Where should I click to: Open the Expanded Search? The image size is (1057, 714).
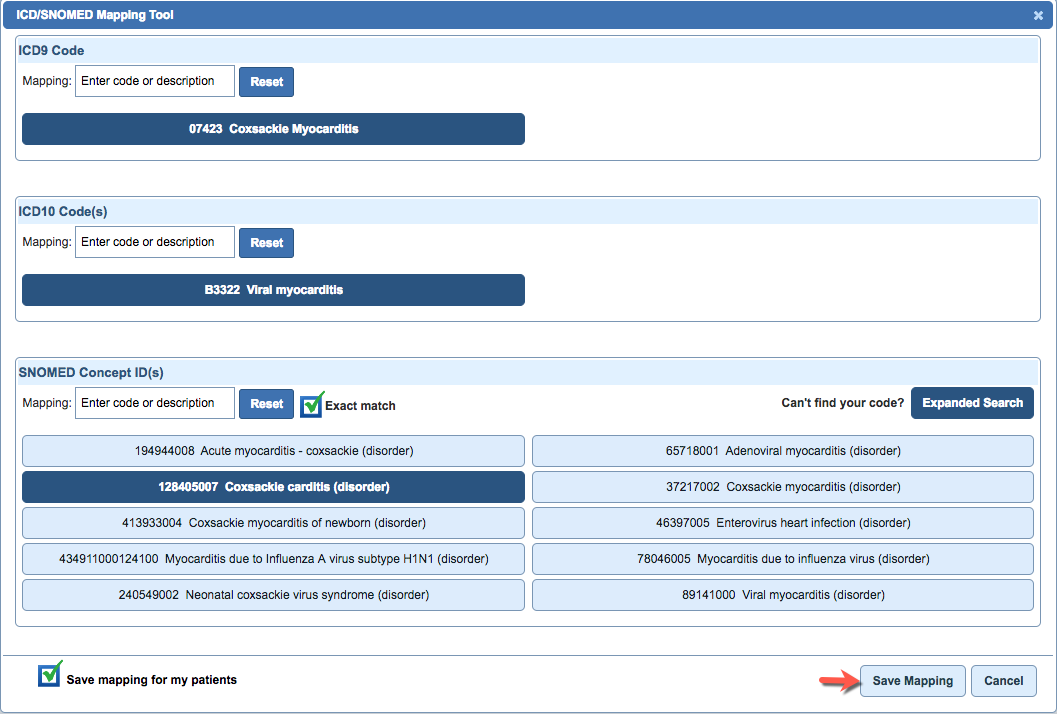click(971, 402)
